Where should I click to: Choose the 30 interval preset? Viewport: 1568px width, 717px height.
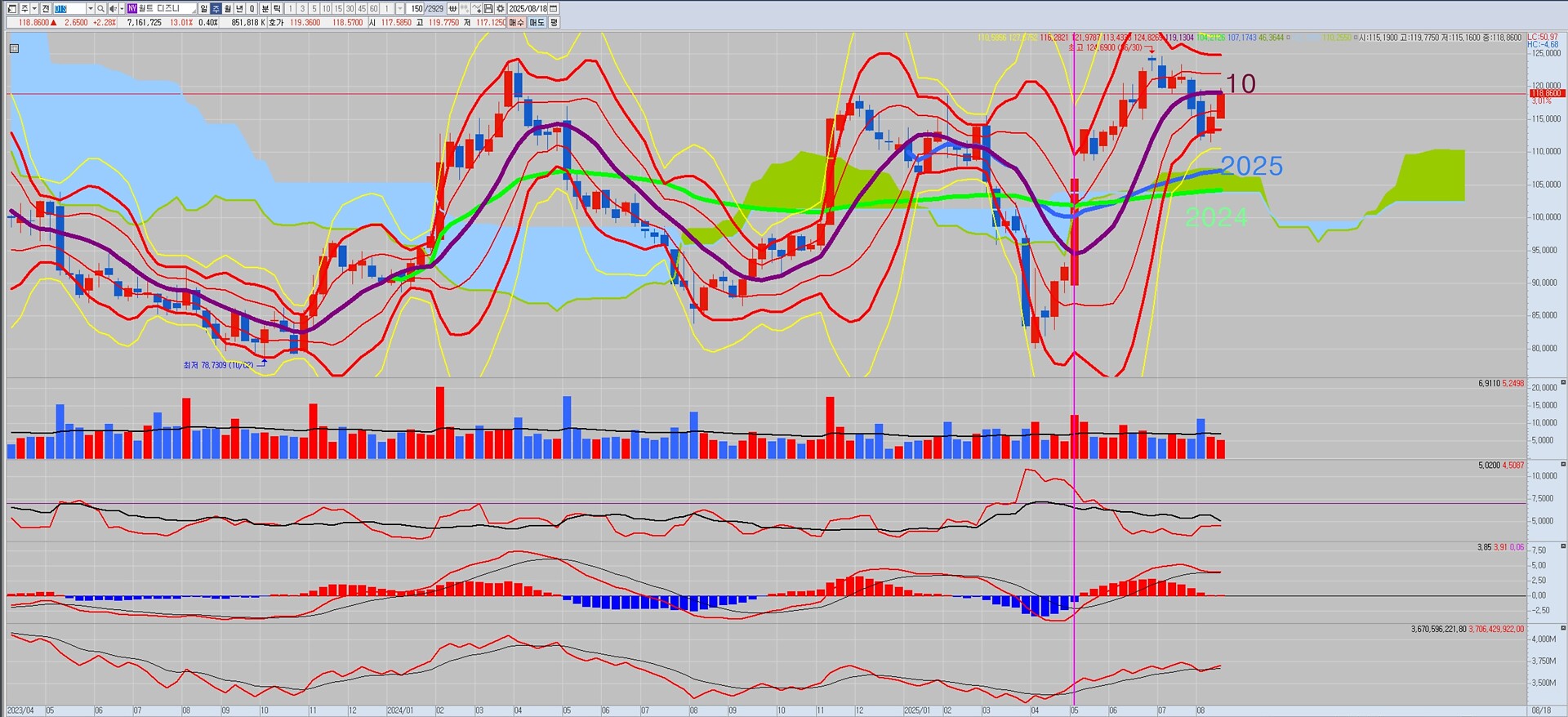350,8
